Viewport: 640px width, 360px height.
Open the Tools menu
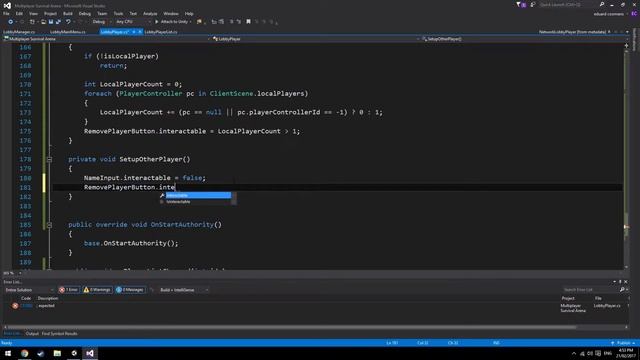click(118, 13)
